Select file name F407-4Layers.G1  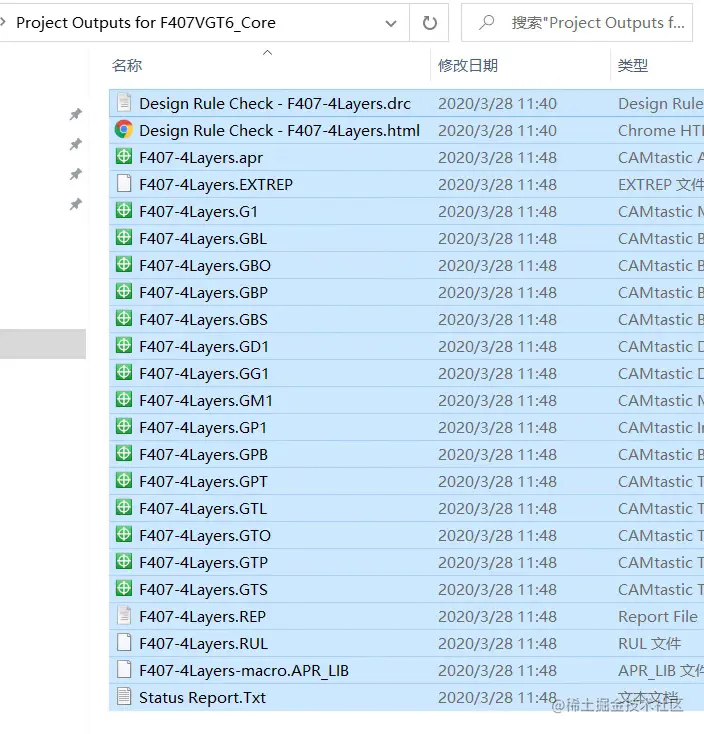point(198,212)
